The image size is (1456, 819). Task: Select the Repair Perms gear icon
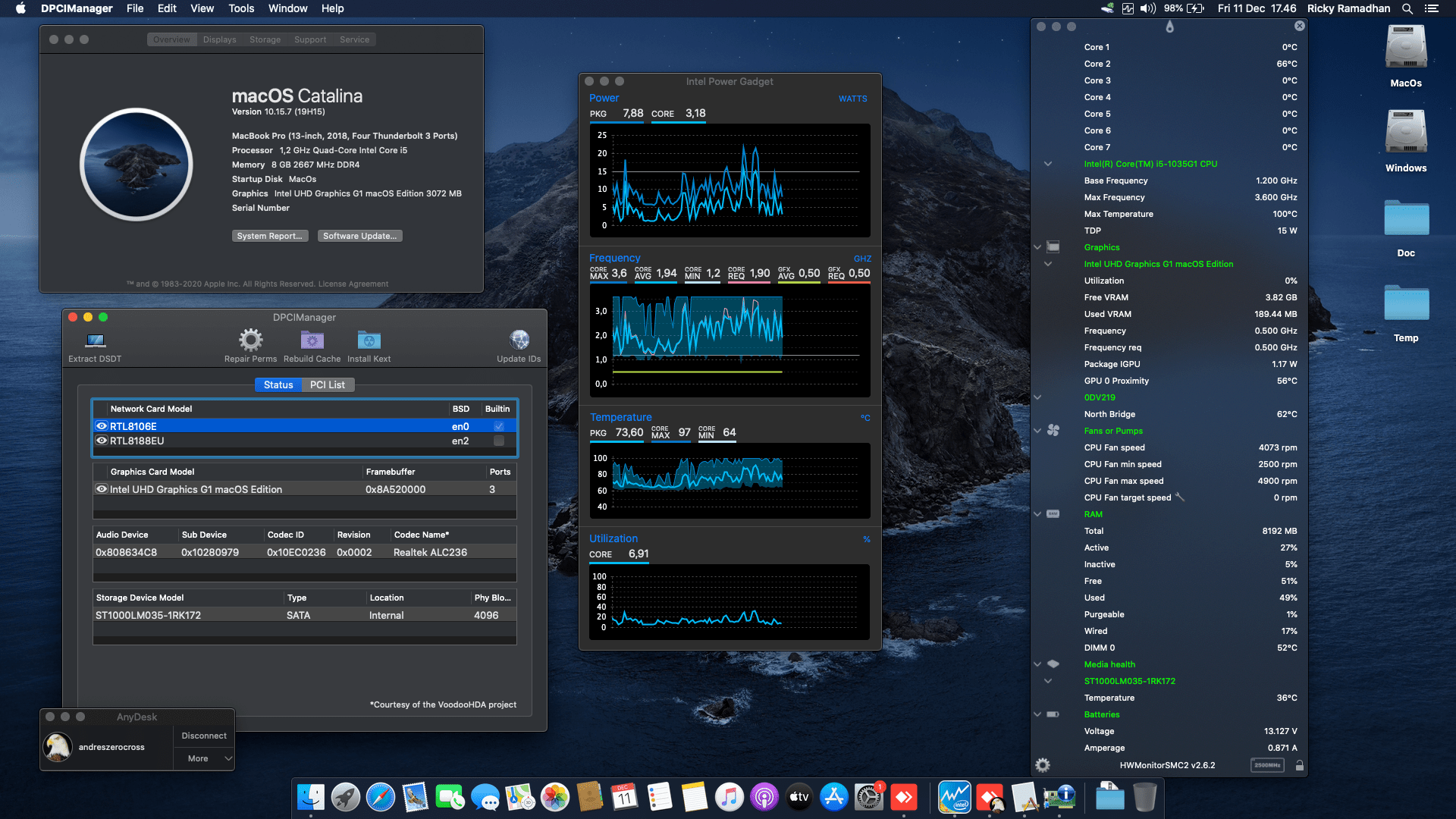point(250,341)
